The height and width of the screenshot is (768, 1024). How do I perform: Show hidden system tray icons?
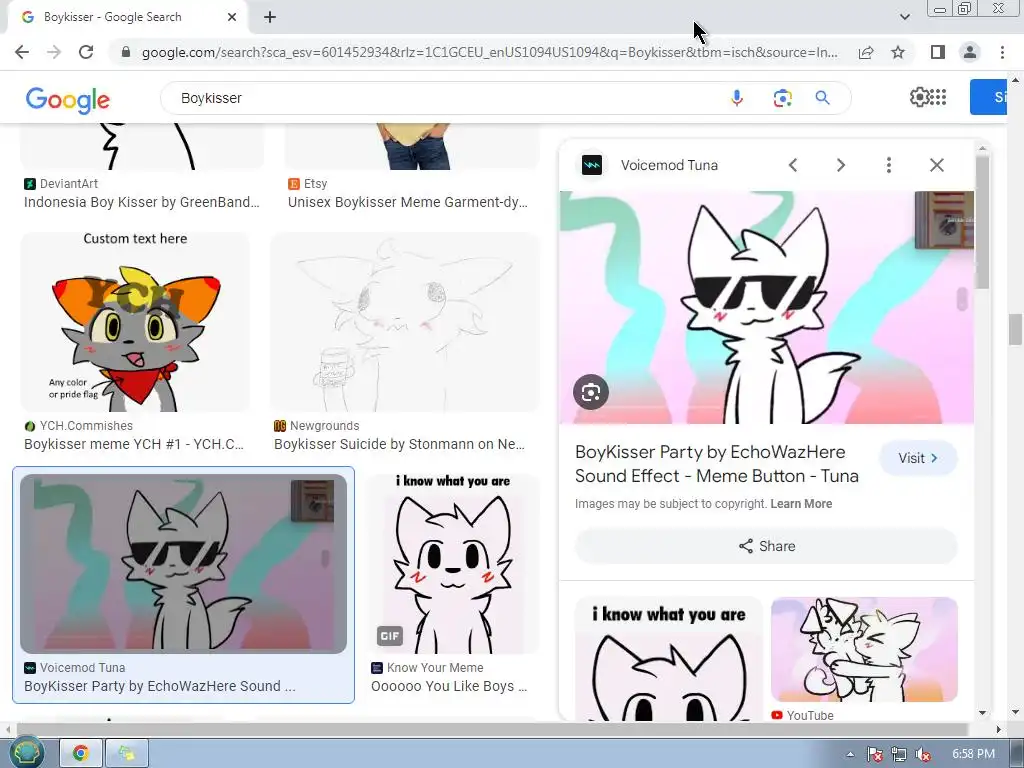pyautogui.click(x=850, y=754)
